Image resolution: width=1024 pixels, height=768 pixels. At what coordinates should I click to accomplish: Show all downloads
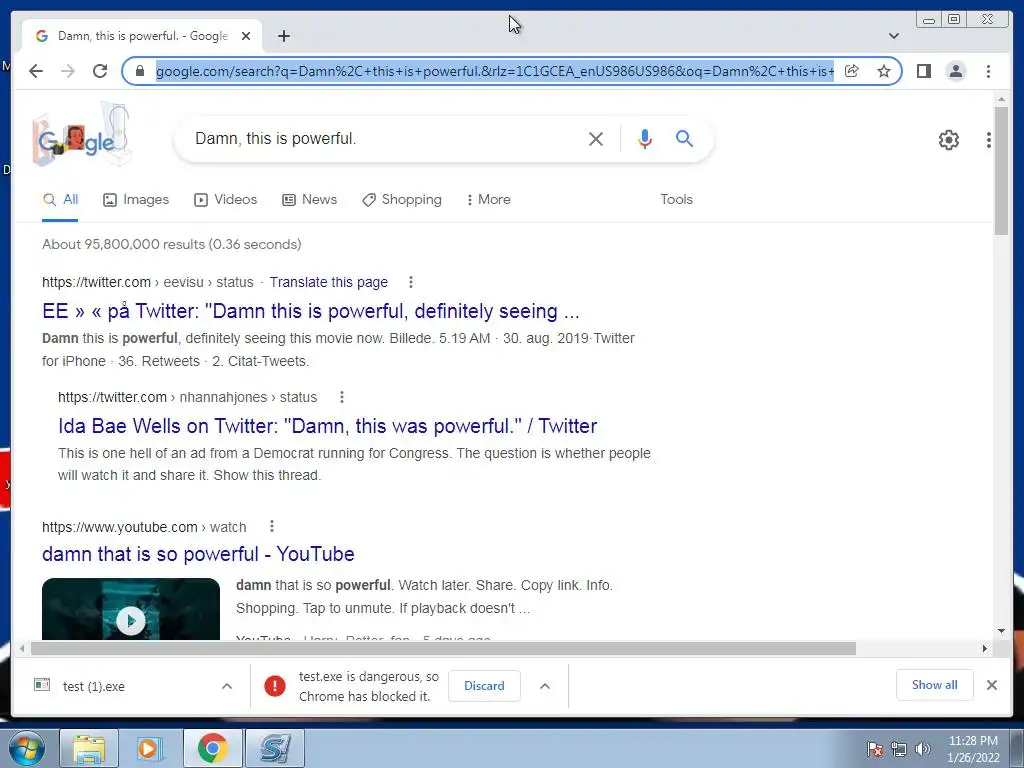[935, 685]
